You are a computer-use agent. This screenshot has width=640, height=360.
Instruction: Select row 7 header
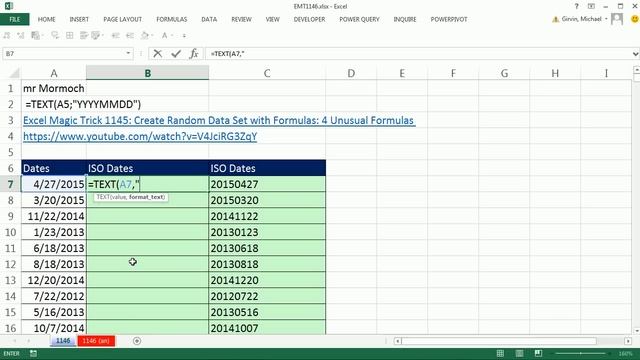(11, 184)
